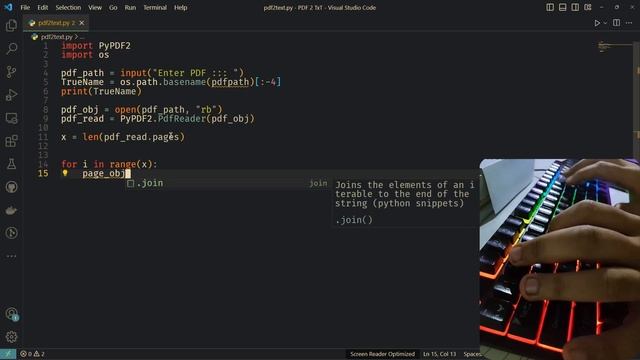Show additional views ellipsis in activity bar
640x360 pixels.
point(11,256)
